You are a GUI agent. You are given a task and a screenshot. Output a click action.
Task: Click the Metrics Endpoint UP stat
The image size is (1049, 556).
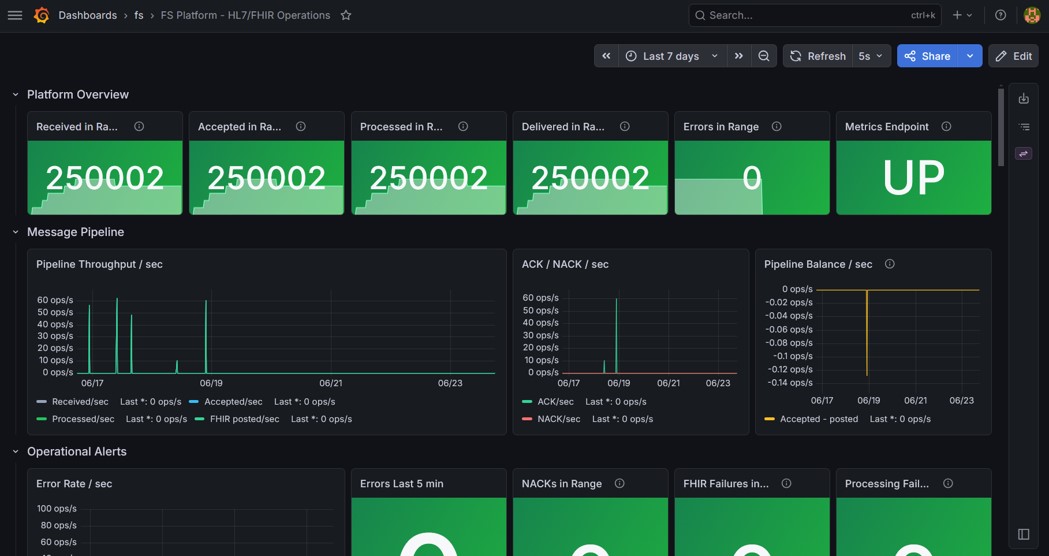pyautogui.click(x=914, y=178)
